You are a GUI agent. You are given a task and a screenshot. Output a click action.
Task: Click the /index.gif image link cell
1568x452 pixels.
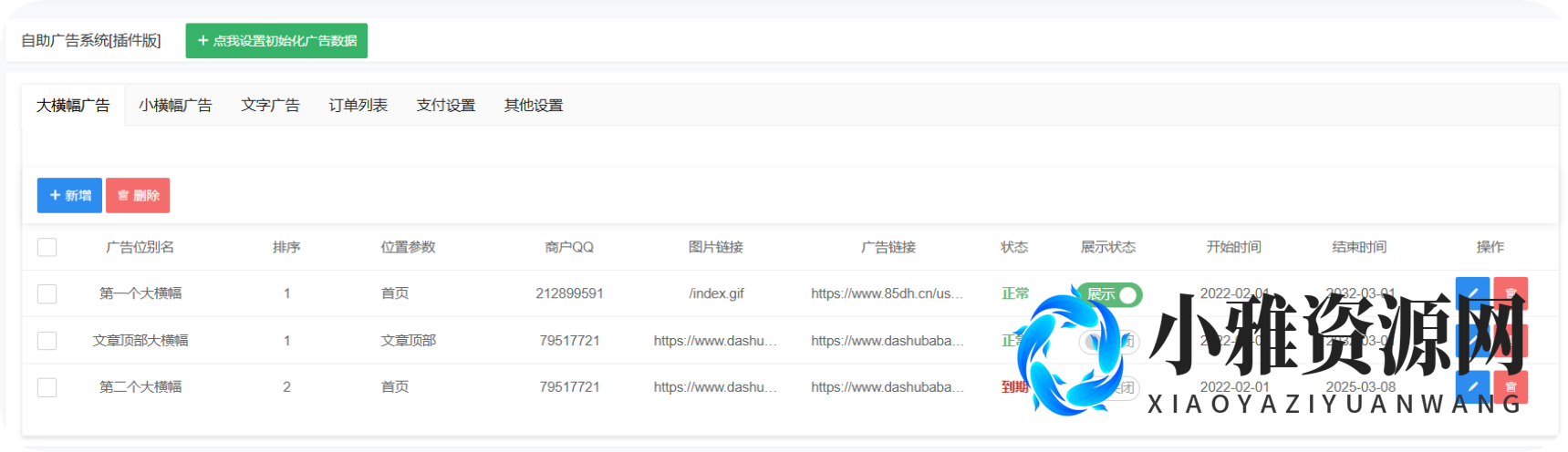click(x=716, y=293)
